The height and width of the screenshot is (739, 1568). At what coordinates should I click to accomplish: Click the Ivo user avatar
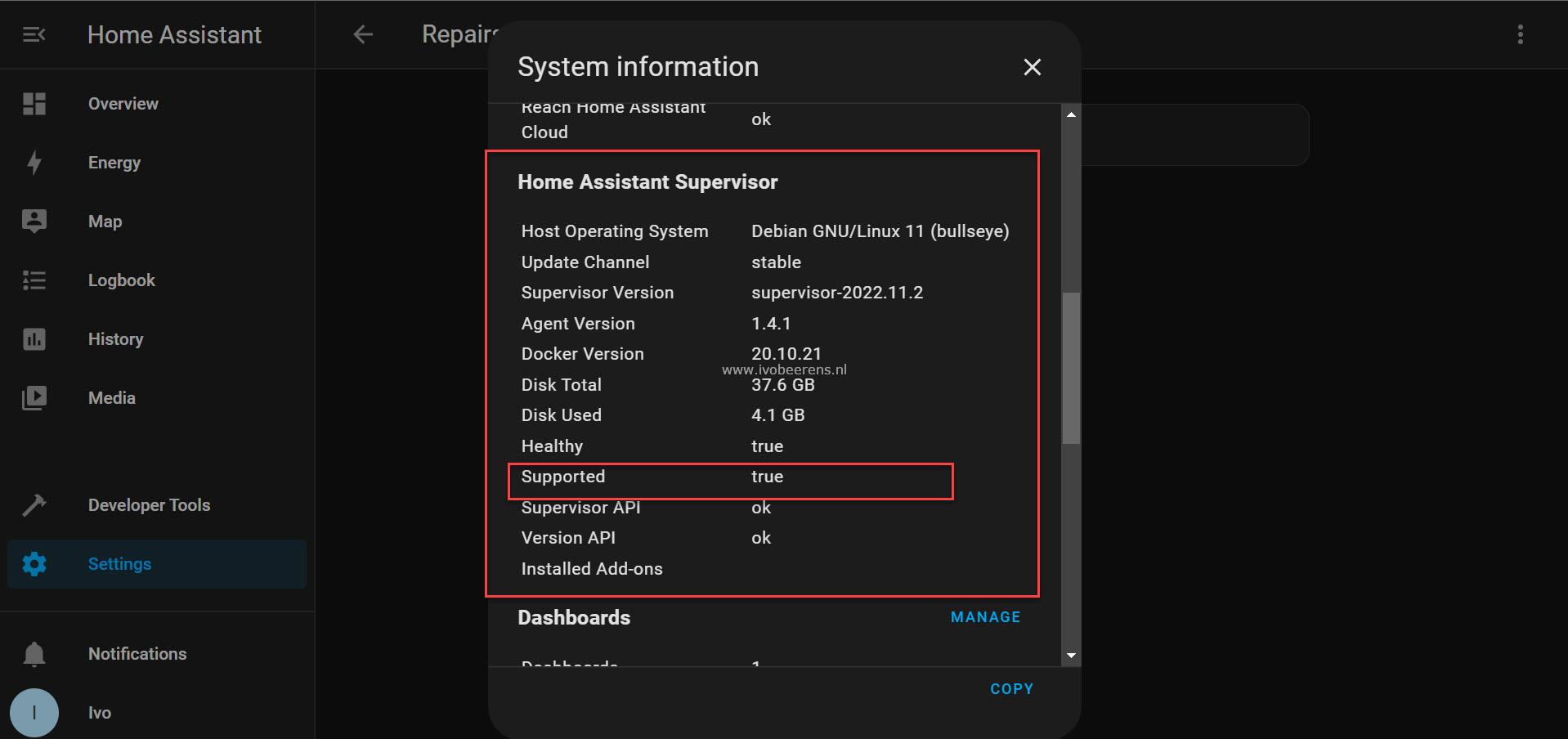point(34,713)
